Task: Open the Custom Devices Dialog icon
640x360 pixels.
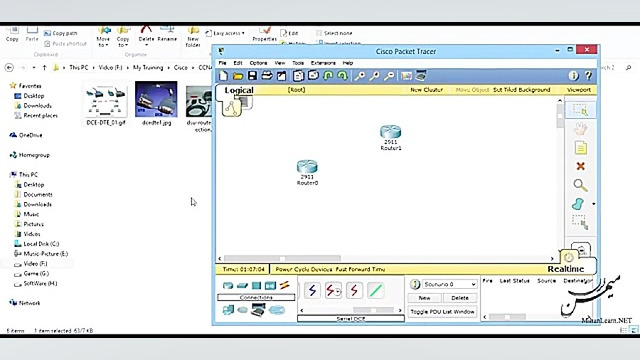Action: 421,76
